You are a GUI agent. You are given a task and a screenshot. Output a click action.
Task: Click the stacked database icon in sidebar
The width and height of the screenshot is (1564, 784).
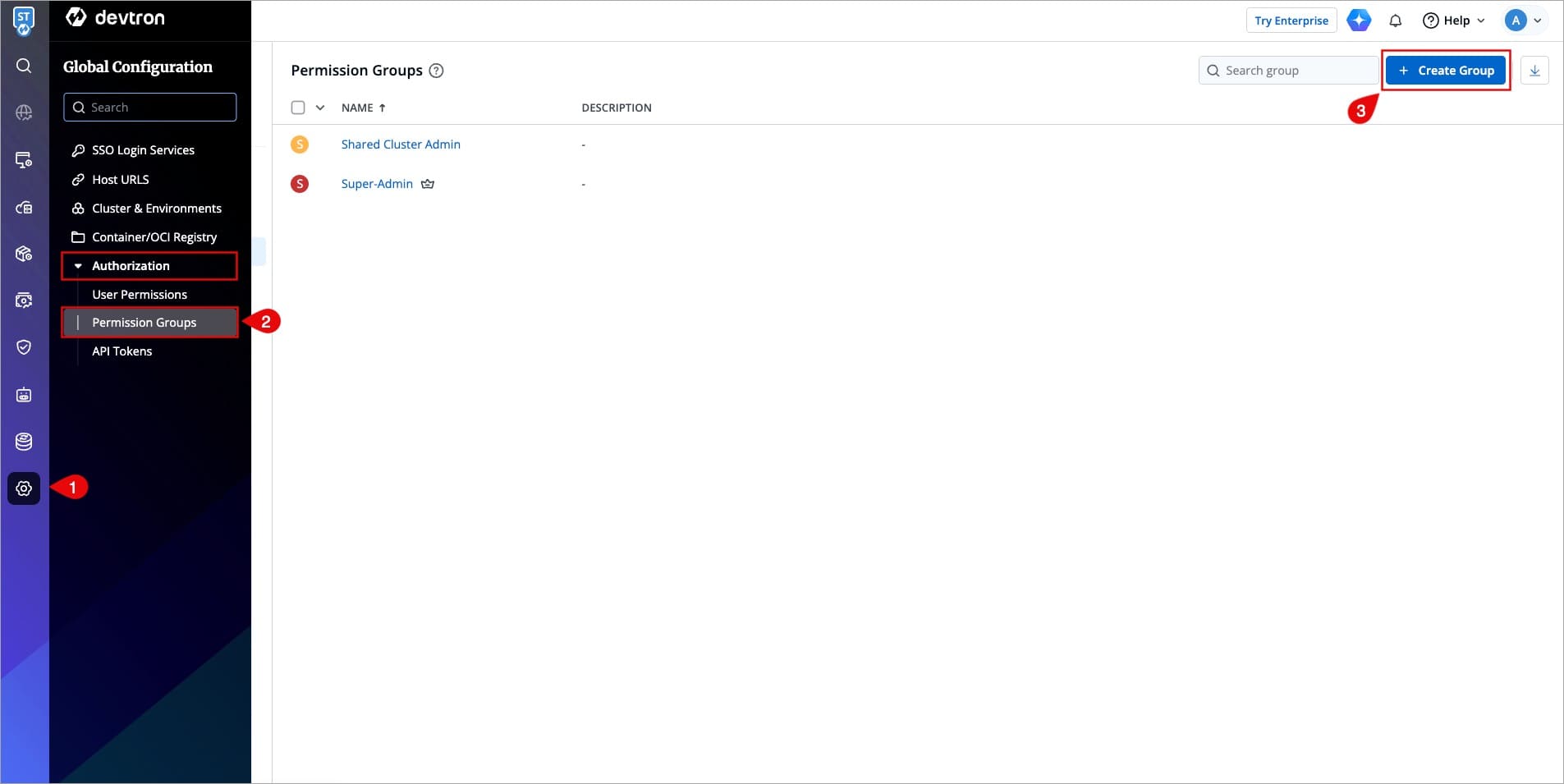(x=24, y=442)
